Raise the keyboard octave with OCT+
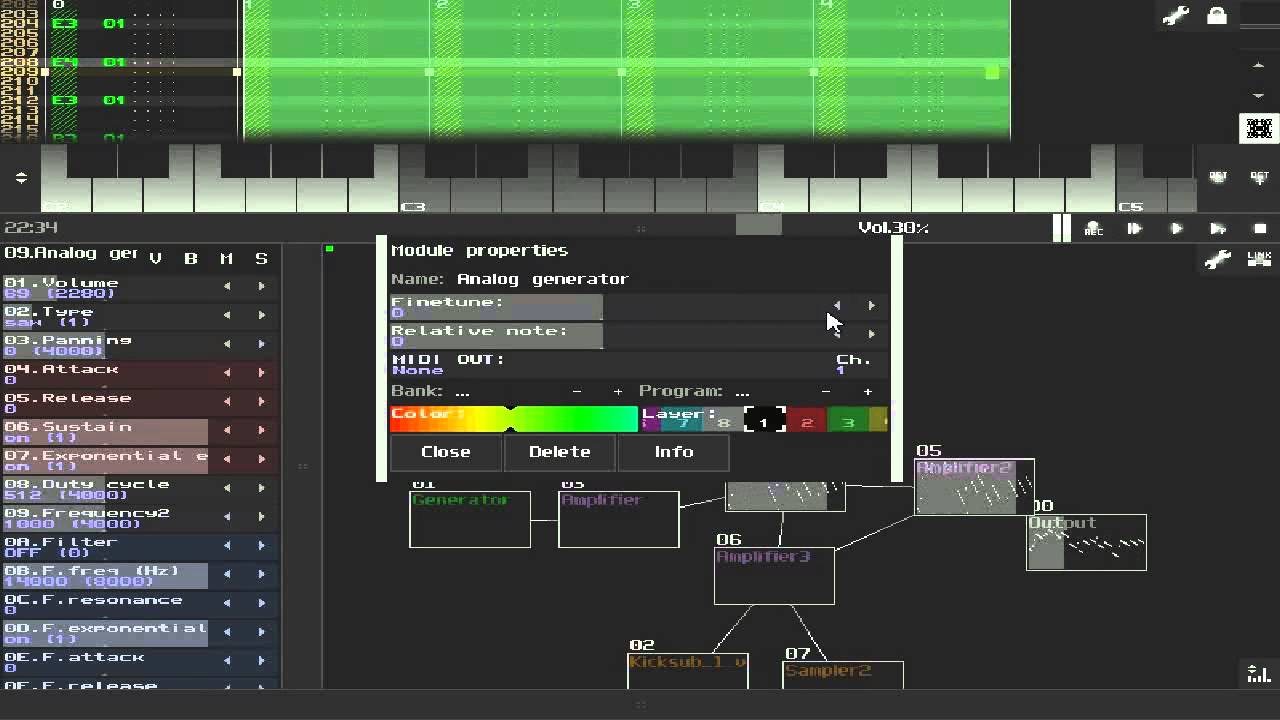Viewport: 1280px width, 720px height. [x=1259, y=176]
